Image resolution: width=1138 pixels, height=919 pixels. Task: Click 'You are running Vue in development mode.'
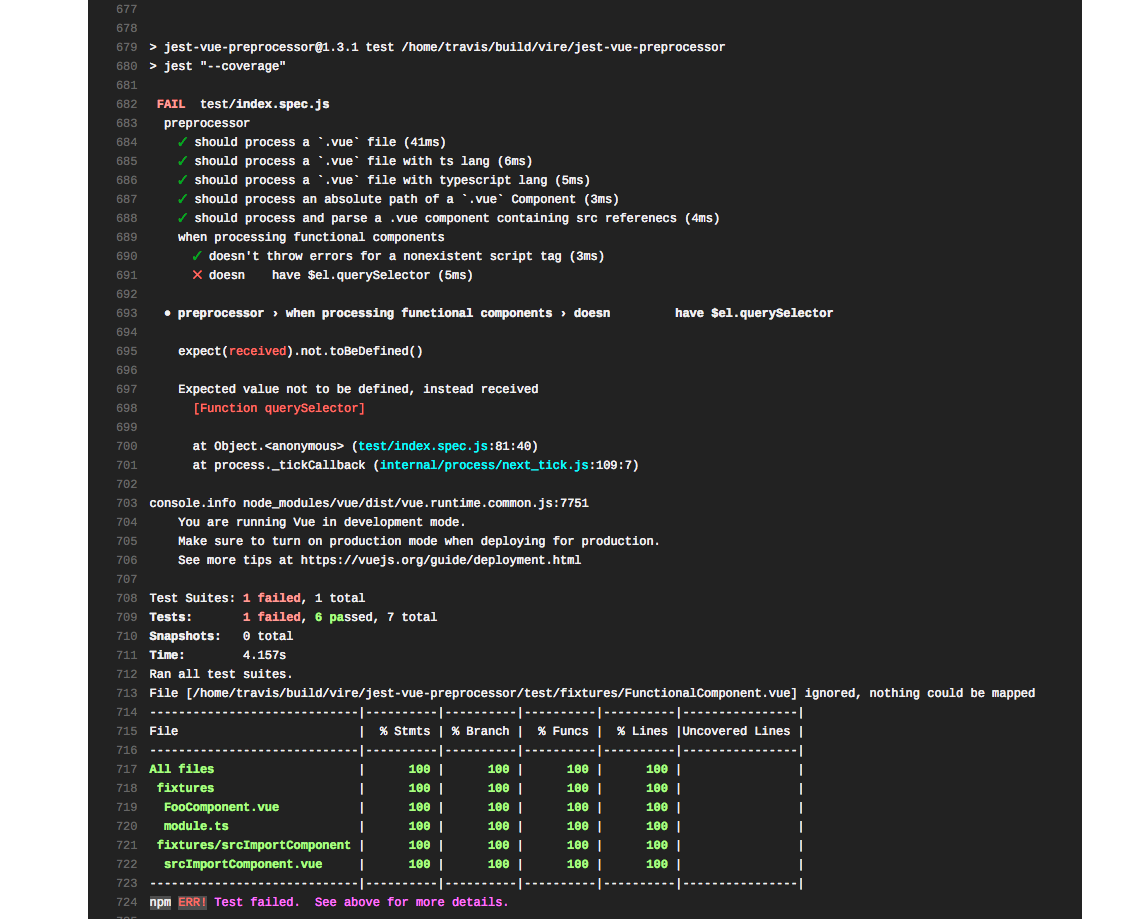pos(322,522)
